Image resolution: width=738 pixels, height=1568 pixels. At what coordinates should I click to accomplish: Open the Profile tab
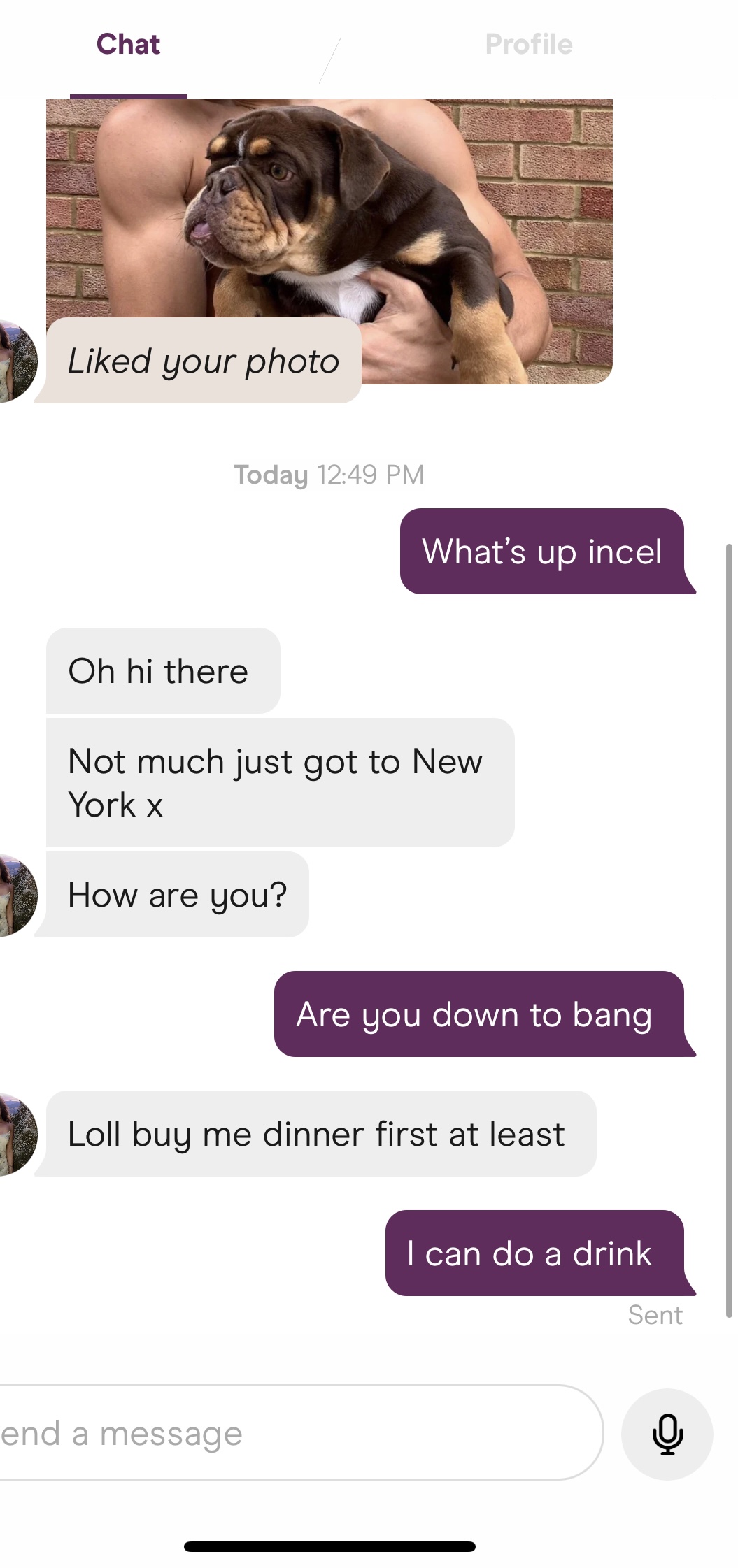click(529, 45)
